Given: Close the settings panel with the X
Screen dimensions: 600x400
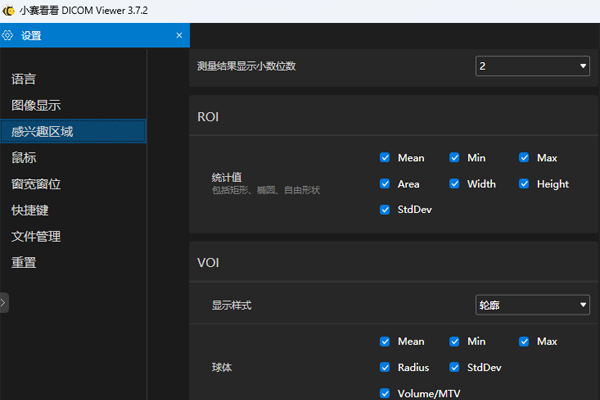Looking at the screenshot, I should (179, 35).
